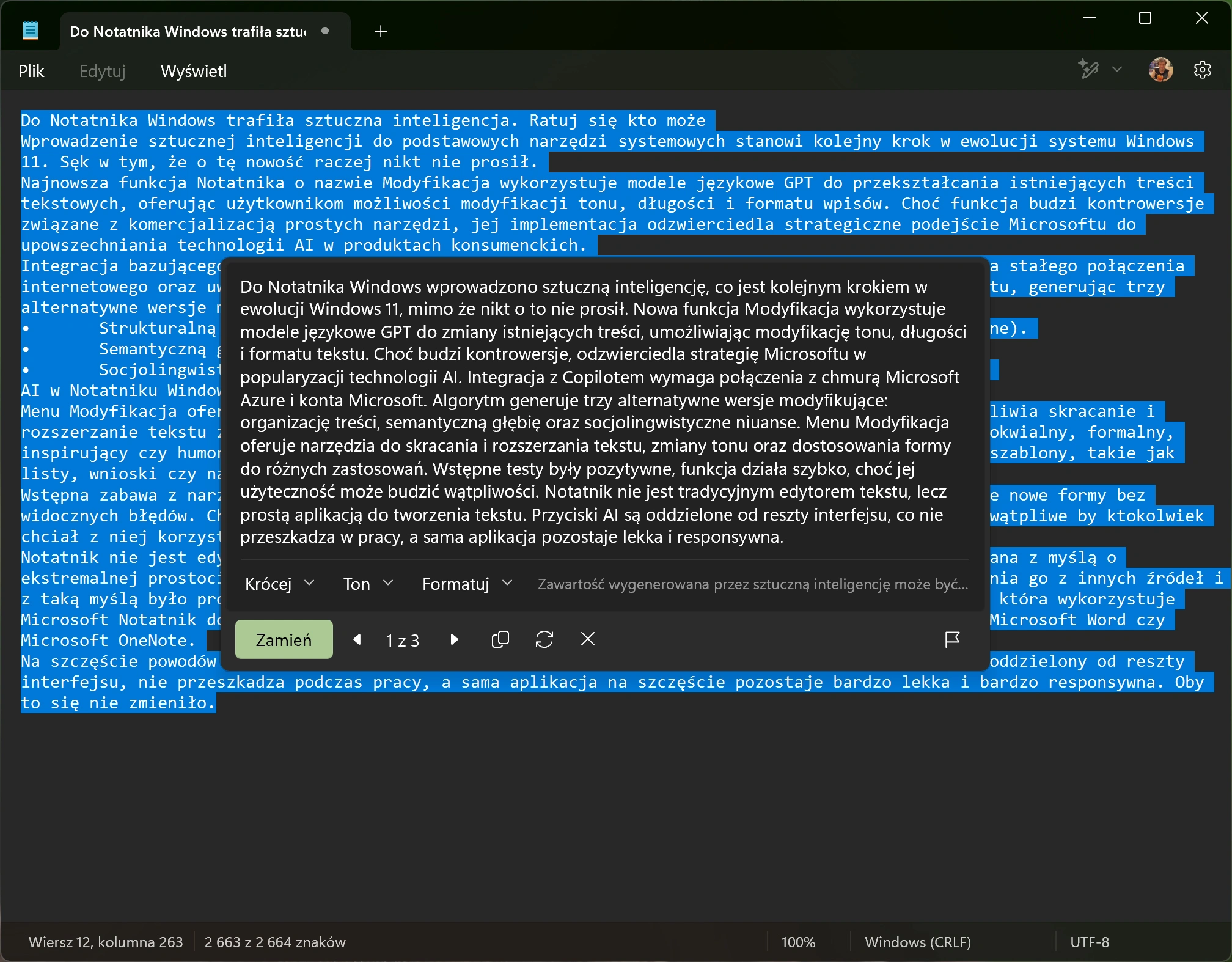Click '2 663 z 2 664 znaków' status entry

click(275, 942)
